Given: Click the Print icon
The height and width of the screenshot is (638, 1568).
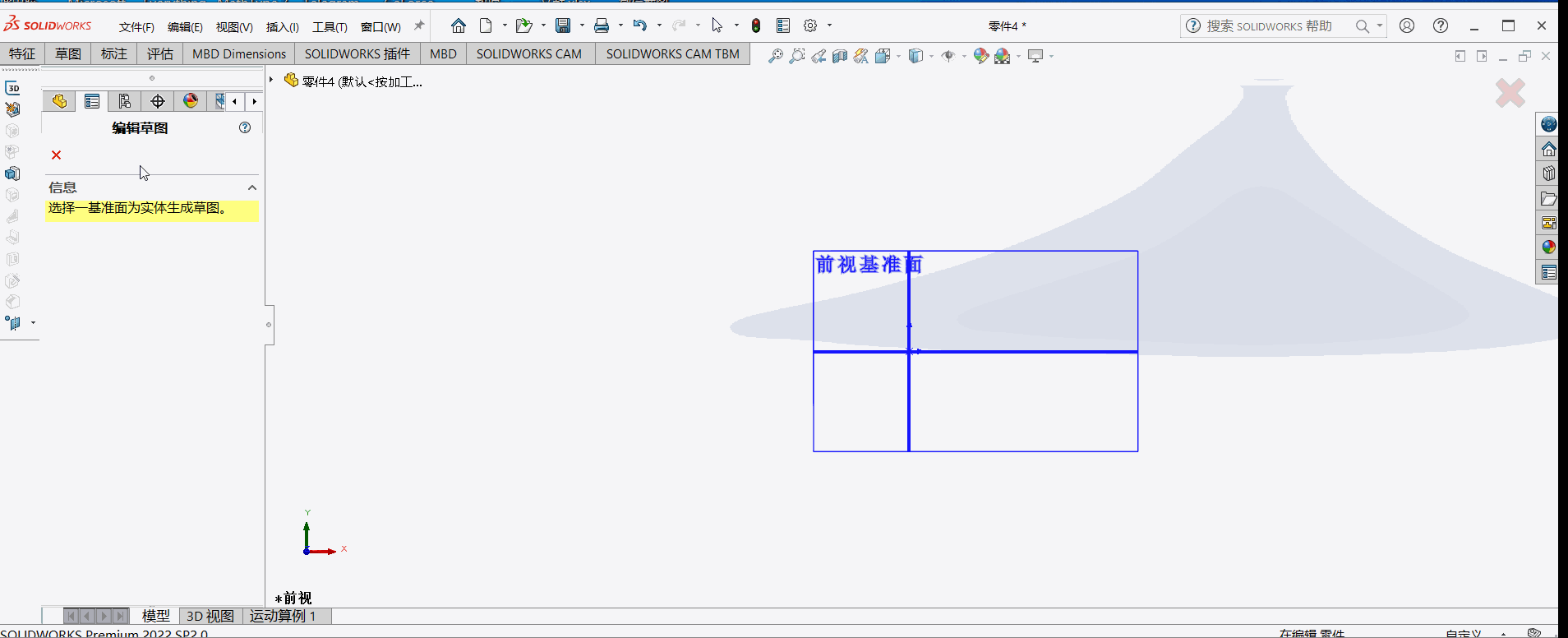Looking at the screenshot, I should click(x=602, y=25).
